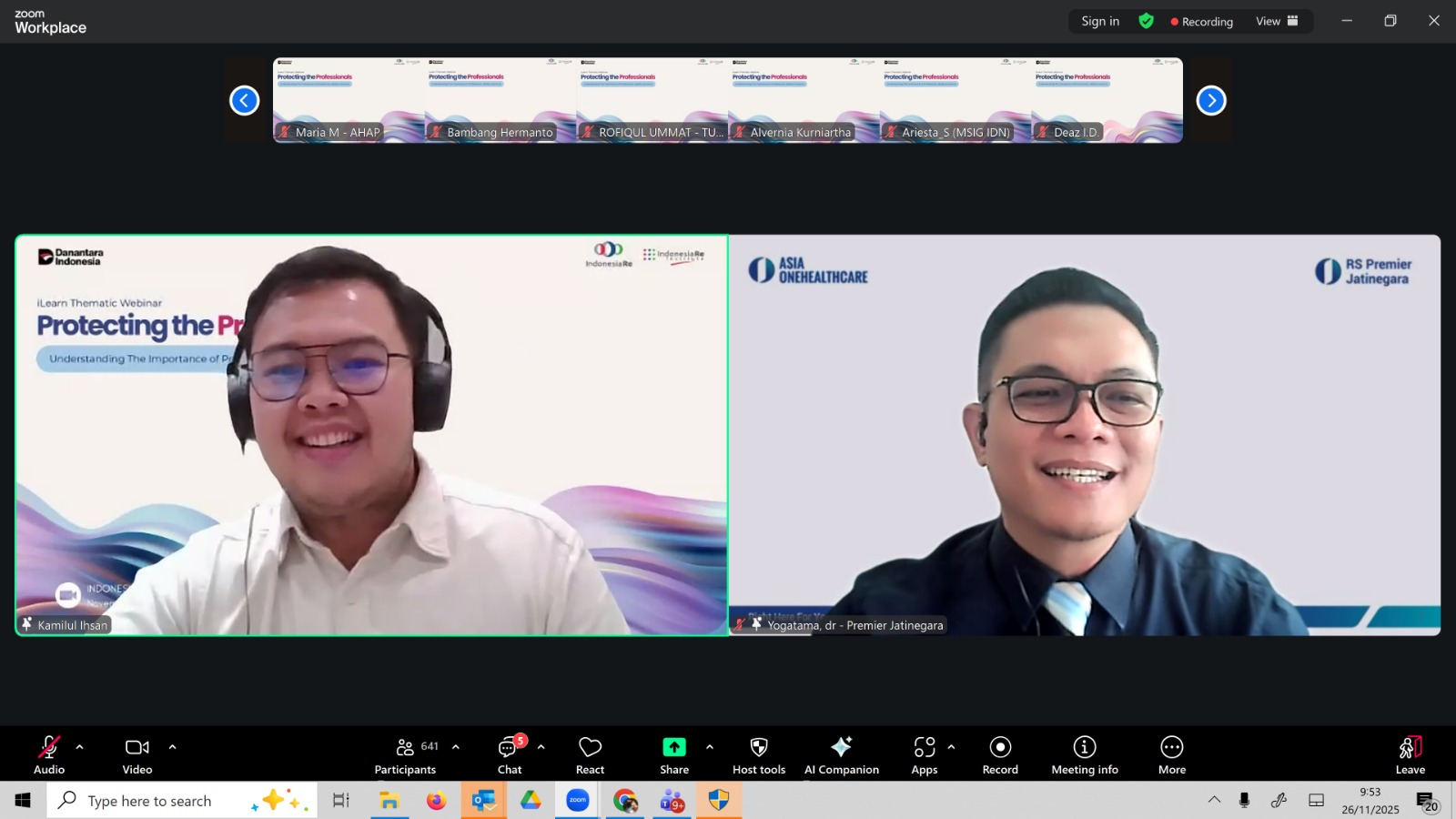Click the green Share screen icon
The width and height of the screenshot is (1456, 819).
coord(673,747)
